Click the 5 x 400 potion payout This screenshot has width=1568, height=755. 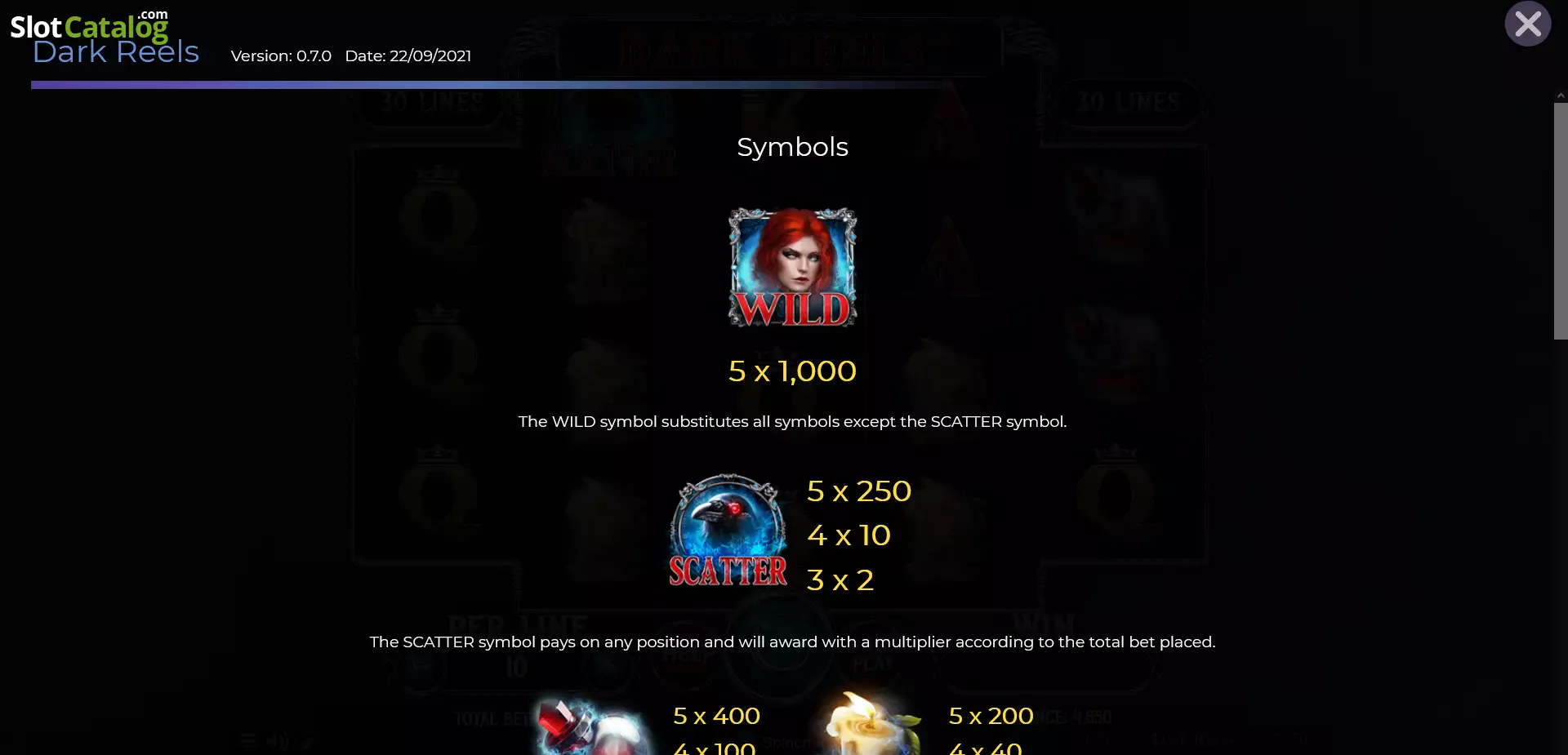tap(716, 716)
